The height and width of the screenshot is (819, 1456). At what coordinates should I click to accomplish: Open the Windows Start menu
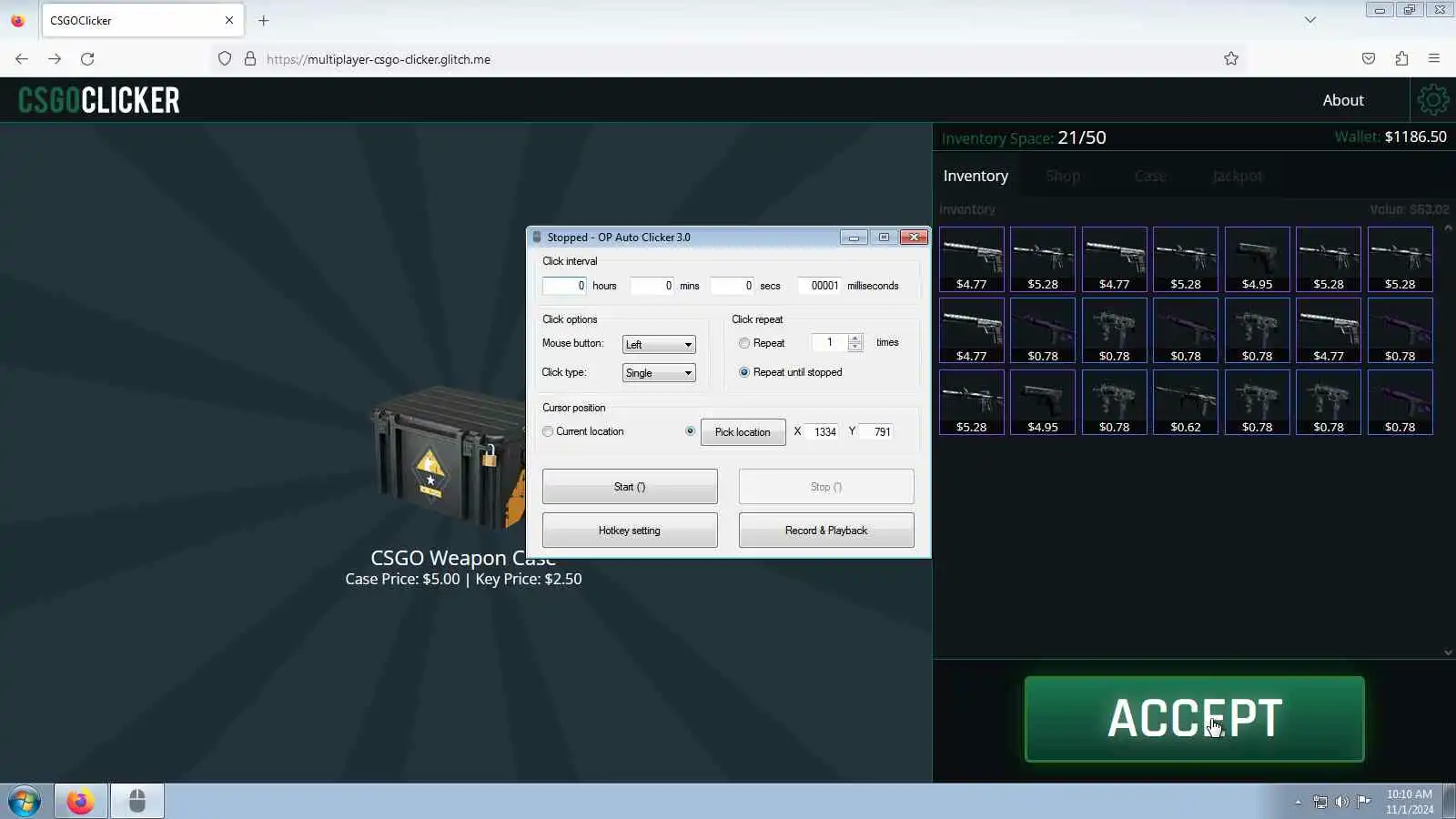[25, 802]
